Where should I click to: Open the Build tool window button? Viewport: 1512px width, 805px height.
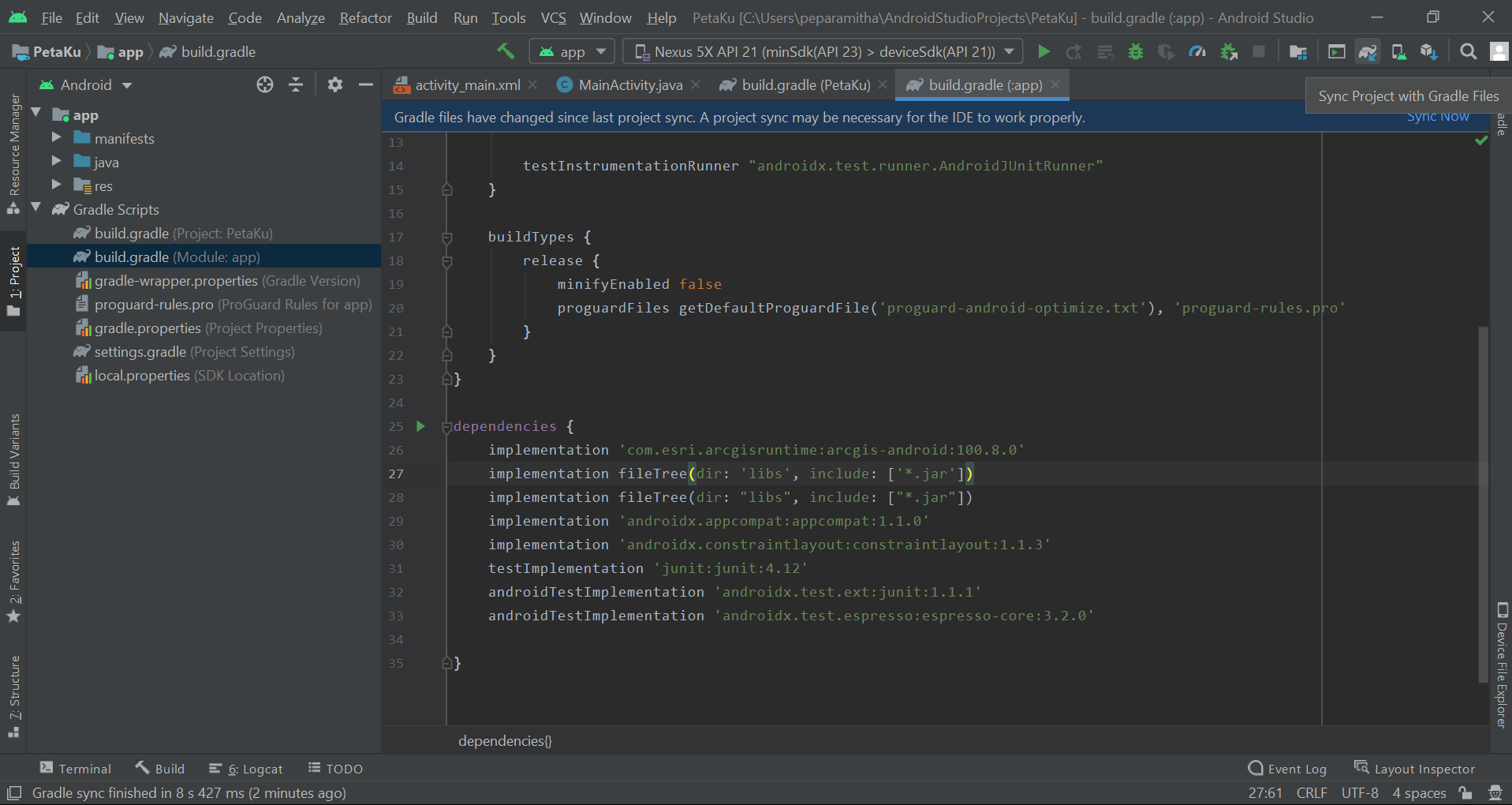(x=160, y=768)
